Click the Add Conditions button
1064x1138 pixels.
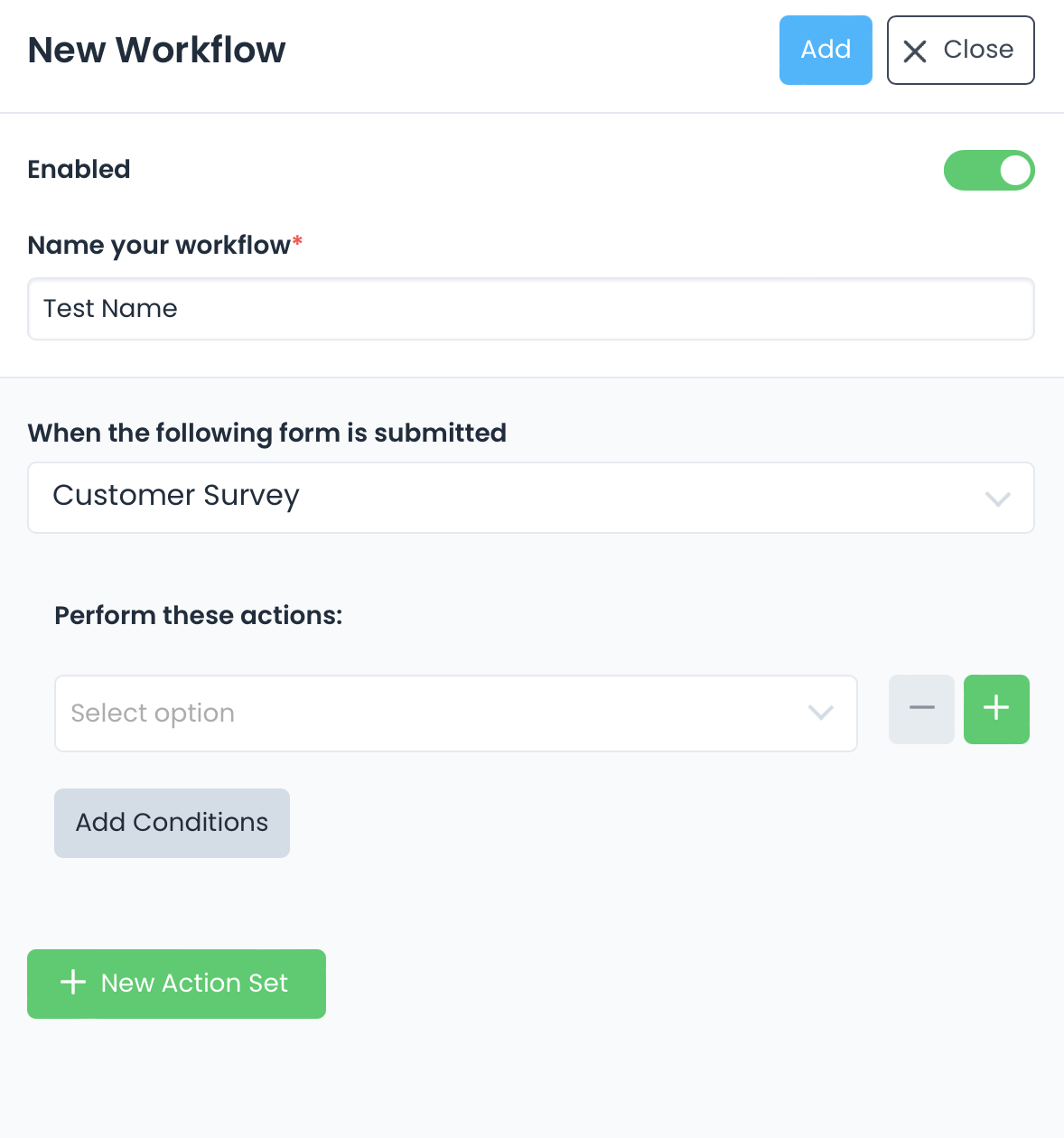172,823
